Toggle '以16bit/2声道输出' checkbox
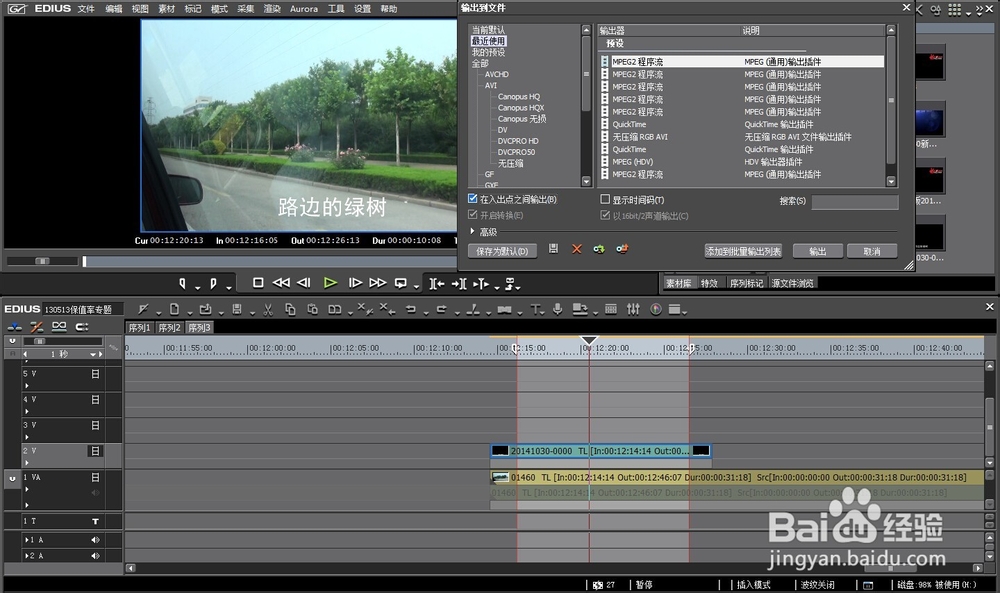Image resolution: width=1000 pixels, height=593 pixels. (605, 215)
